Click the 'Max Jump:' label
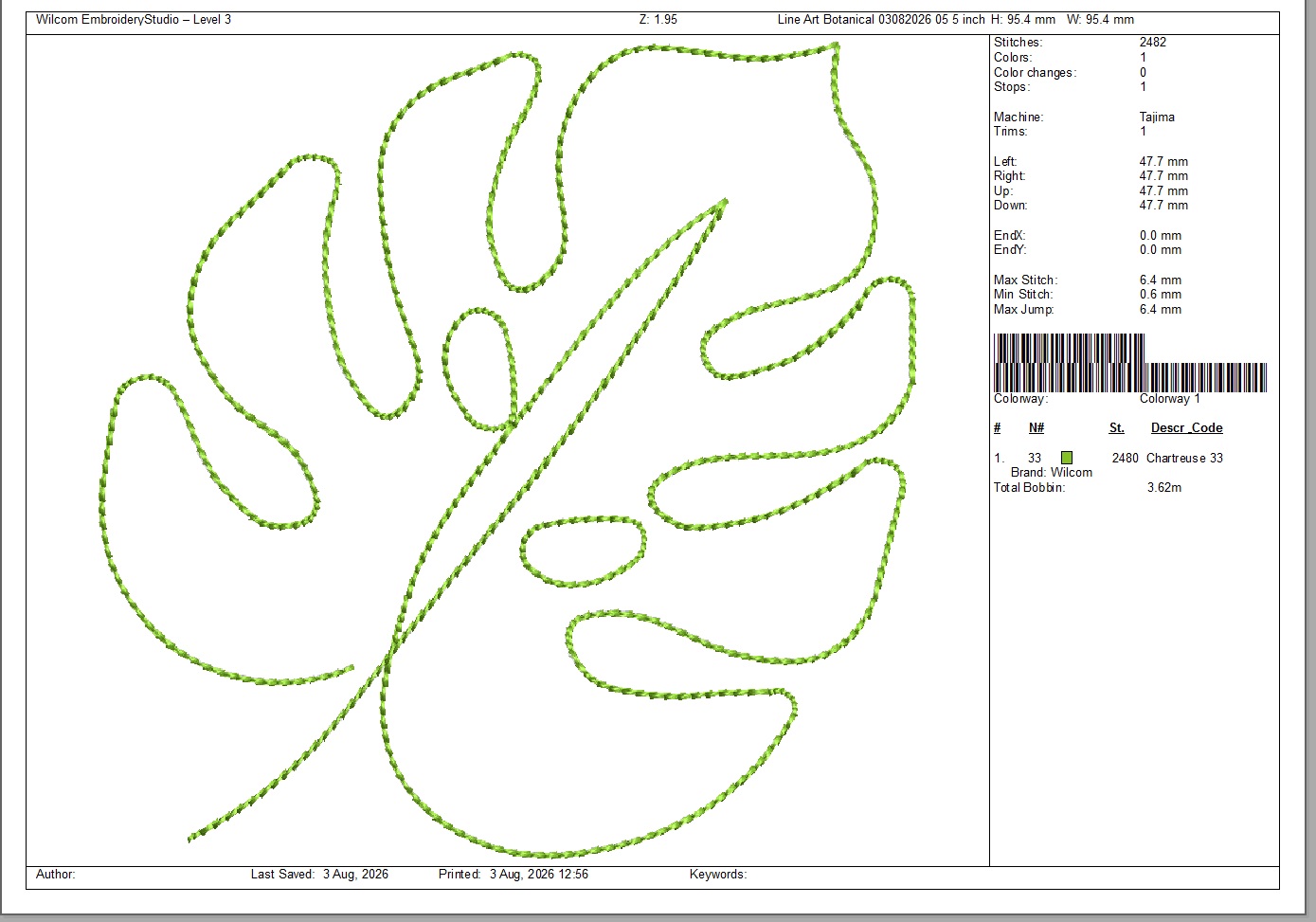 click(1023, 309)
